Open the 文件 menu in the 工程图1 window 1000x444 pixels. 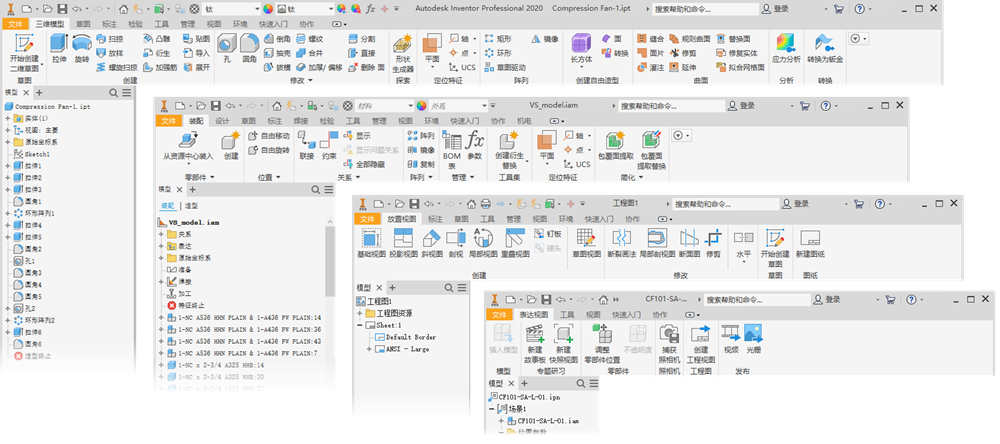368,218
